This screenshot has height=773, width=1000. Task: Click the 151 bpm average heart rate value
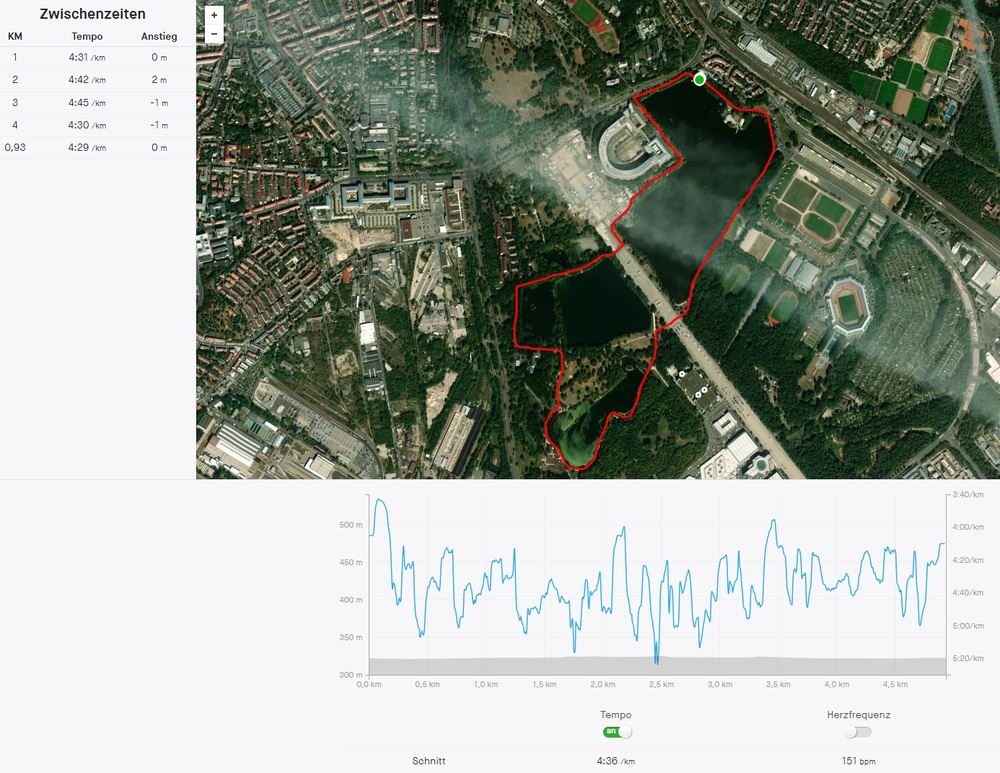[859, 761]
